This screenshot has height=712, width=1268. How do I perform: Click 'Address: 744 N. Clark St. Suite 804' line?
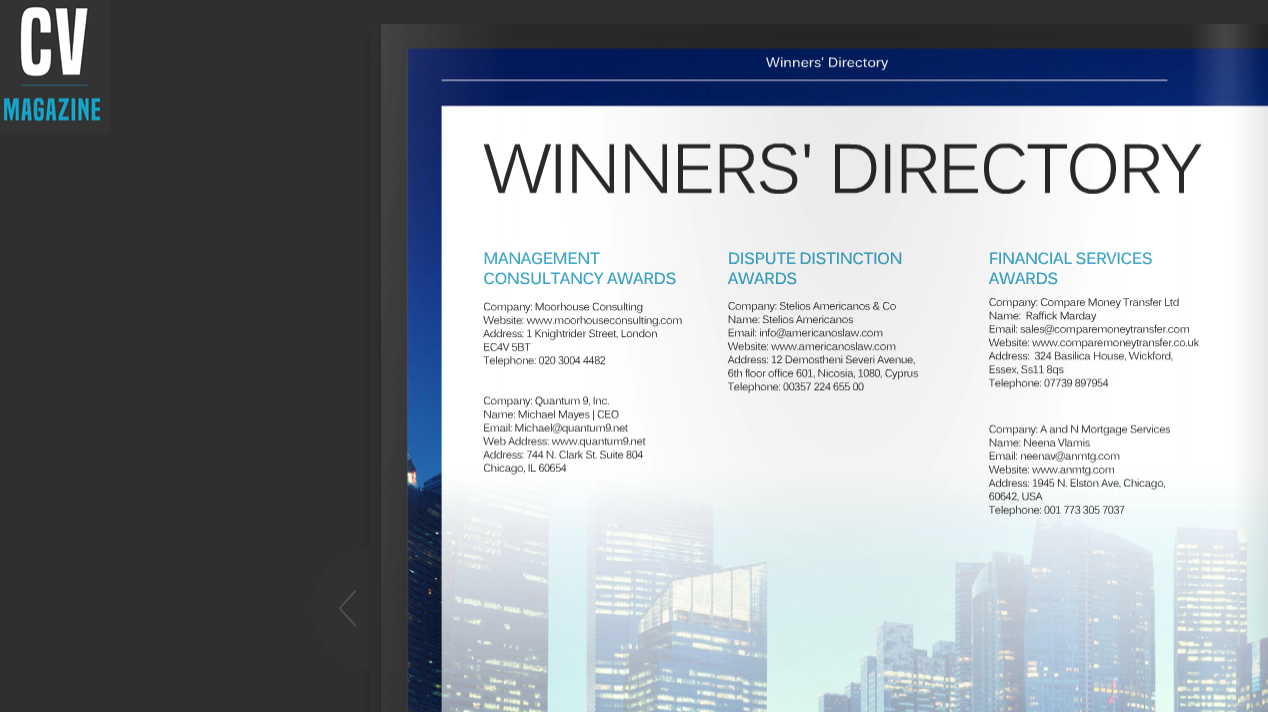(x=563, y=454)
